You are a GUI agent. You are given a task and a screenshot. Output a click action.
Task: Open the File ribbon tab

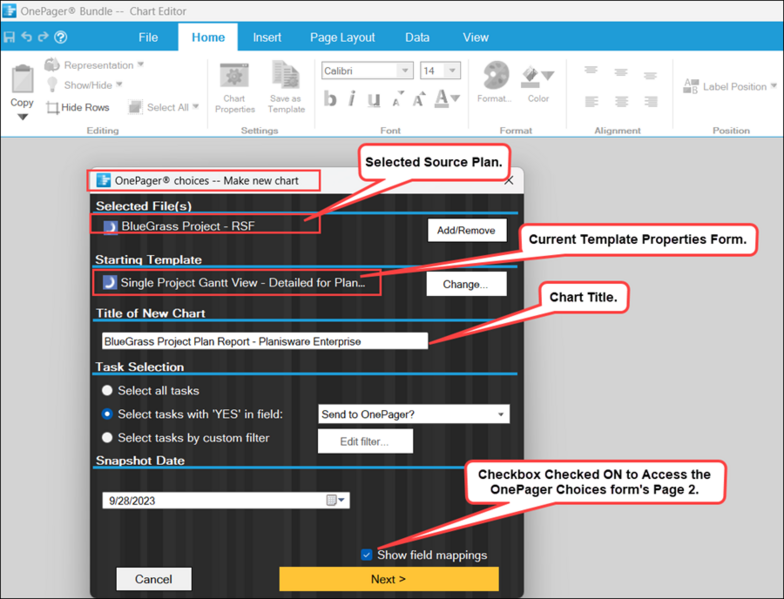coord(148,38)
